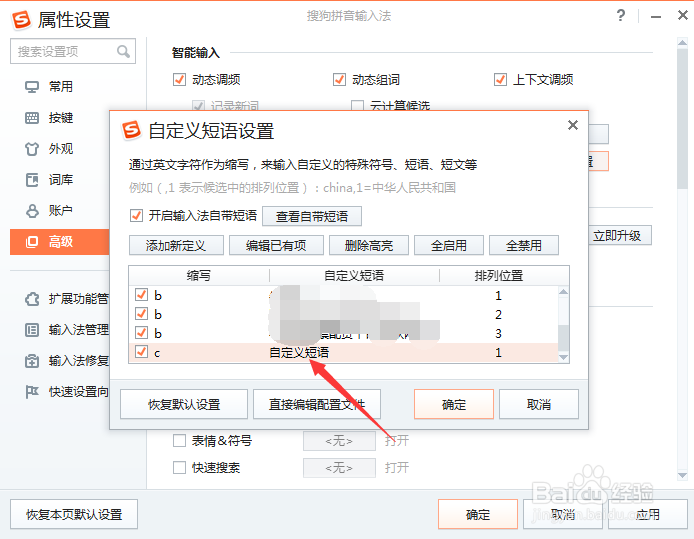Click the 扩展功能管理 puzzle icon

(x=32, y=299)
